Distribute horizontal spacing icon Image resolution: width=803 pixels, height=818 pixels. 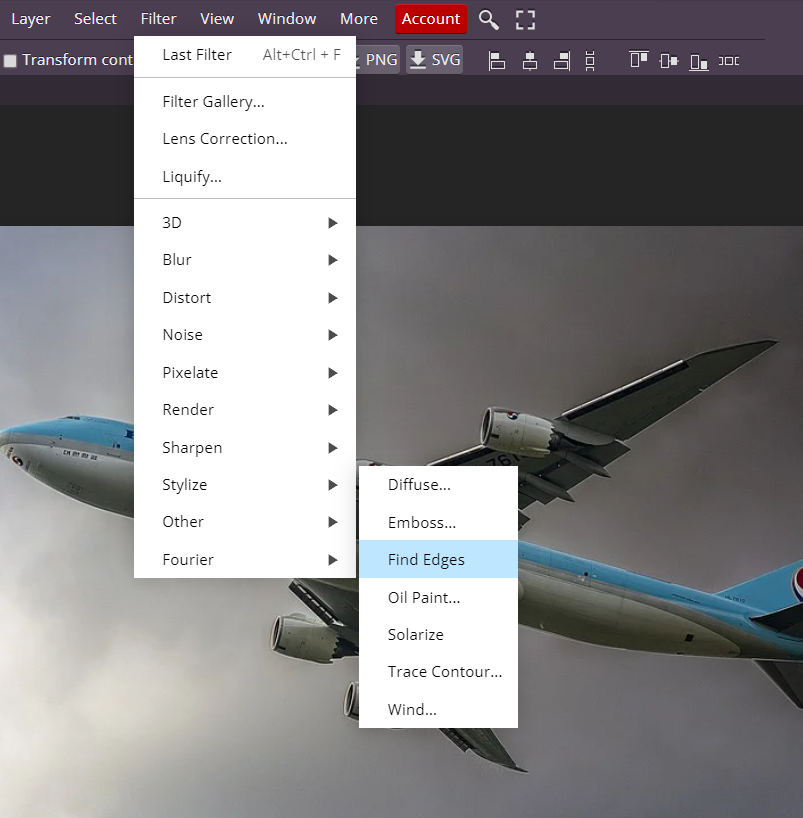(729, 61)
